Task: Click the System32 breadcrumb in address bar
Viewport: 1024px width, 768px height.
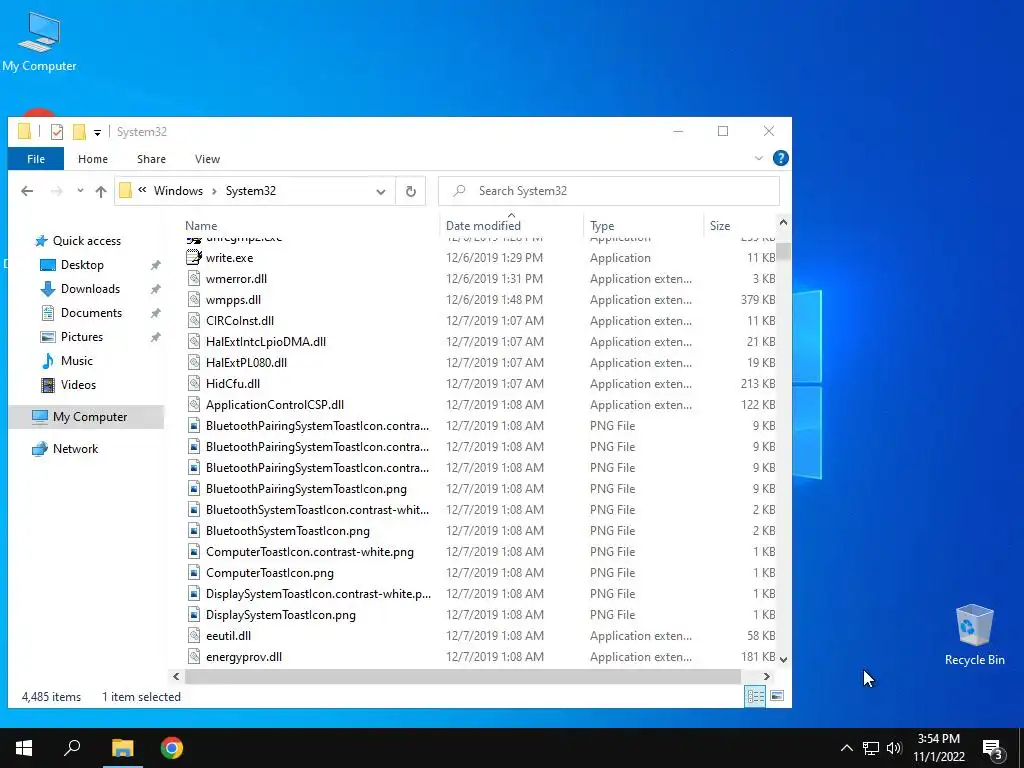Action: pos(251,191)
